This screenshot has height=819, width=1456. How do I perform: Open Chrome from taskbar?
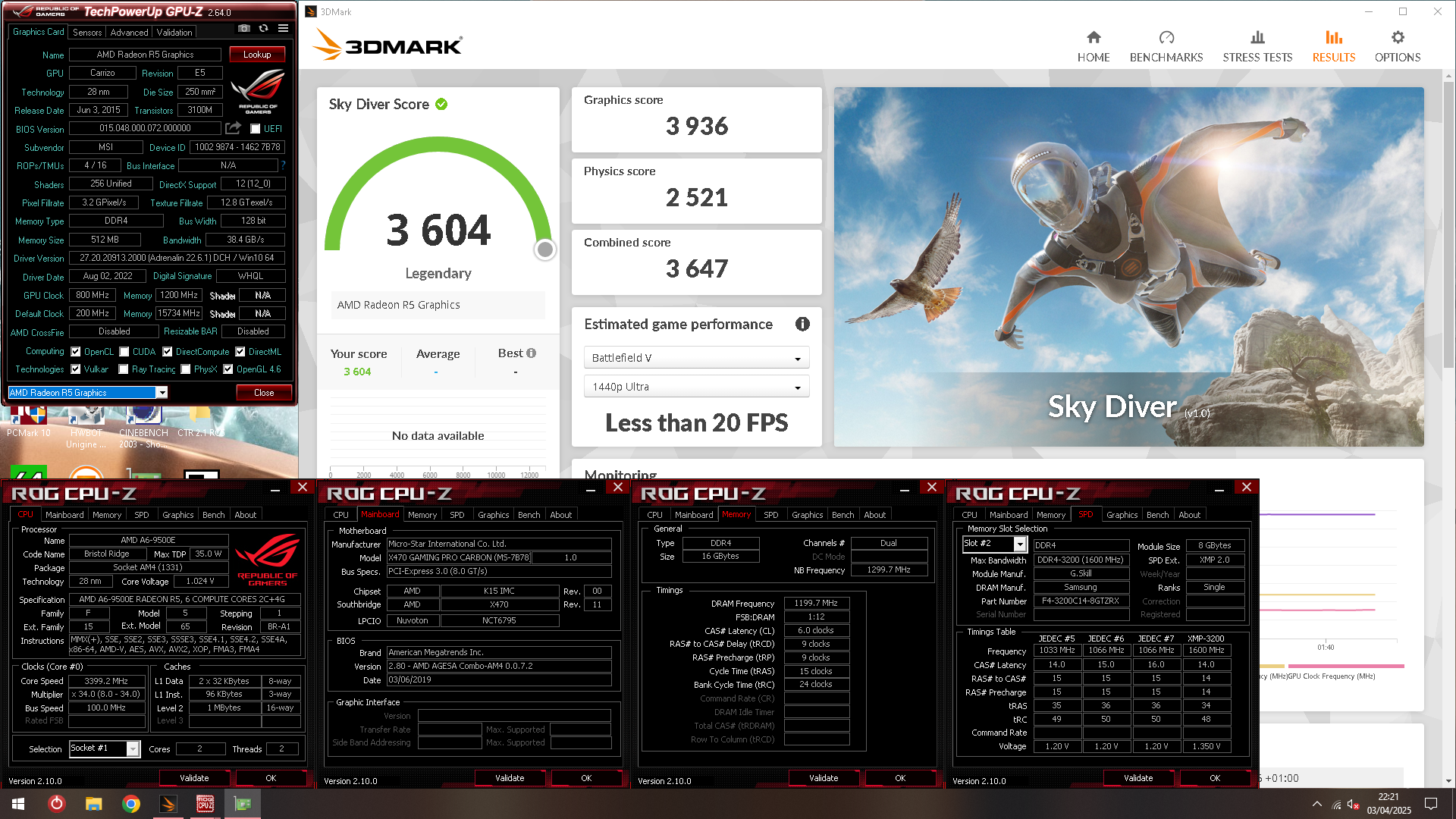coord(131,804)
